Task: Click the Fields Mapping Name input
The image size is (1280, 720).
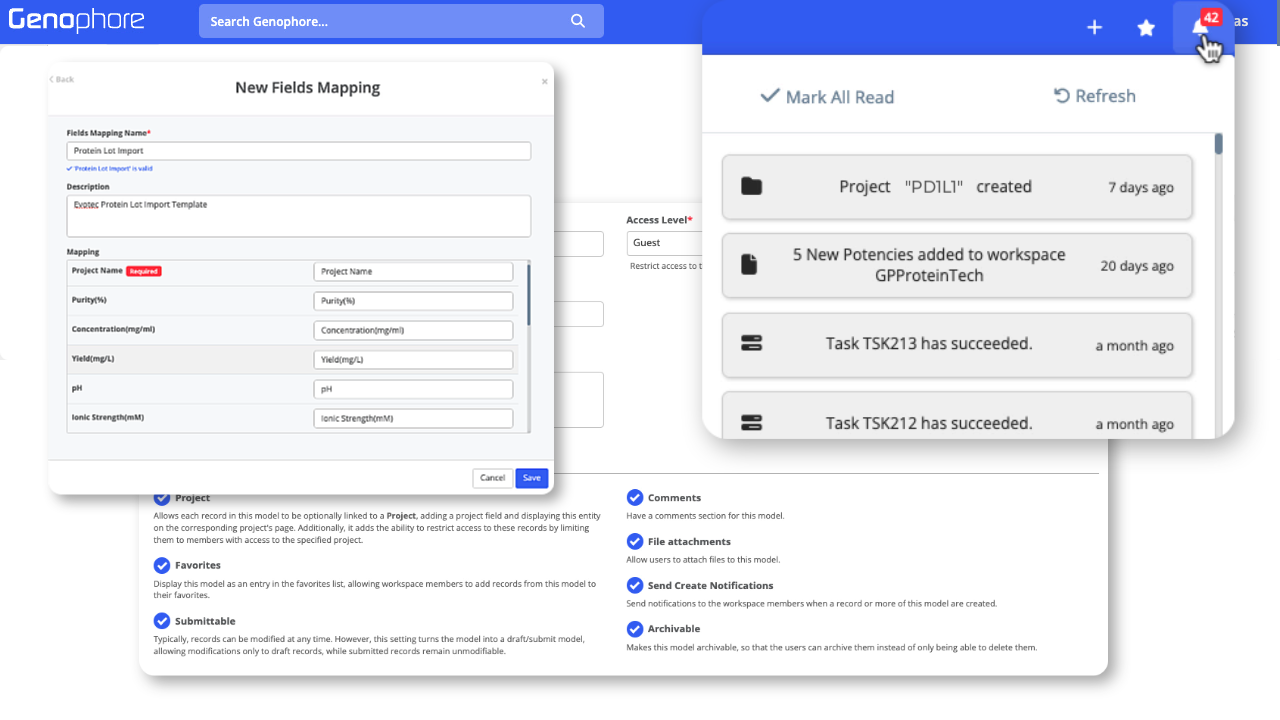Action: coord(299,151)
